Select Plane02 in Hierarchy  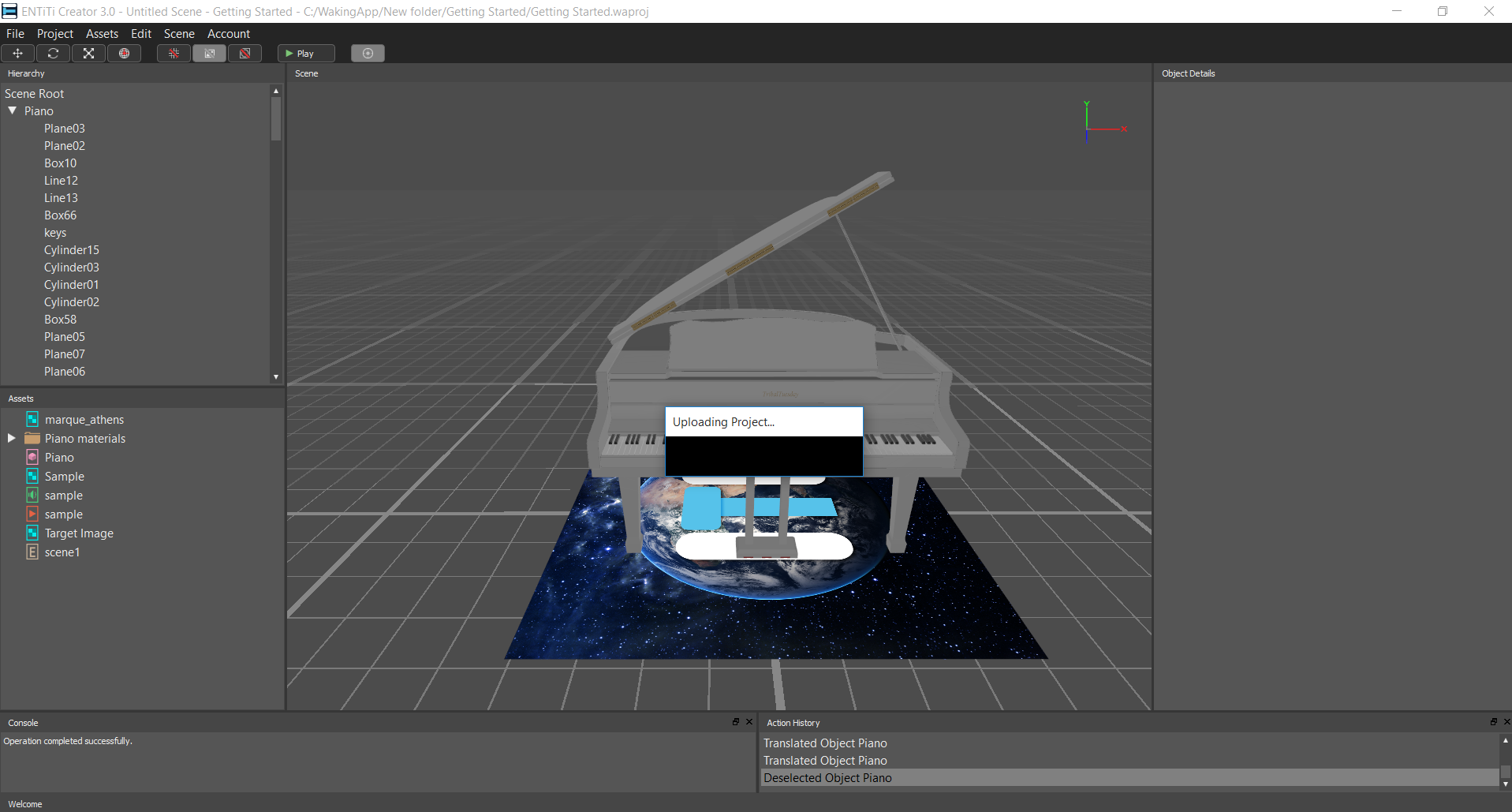point(65,145)
